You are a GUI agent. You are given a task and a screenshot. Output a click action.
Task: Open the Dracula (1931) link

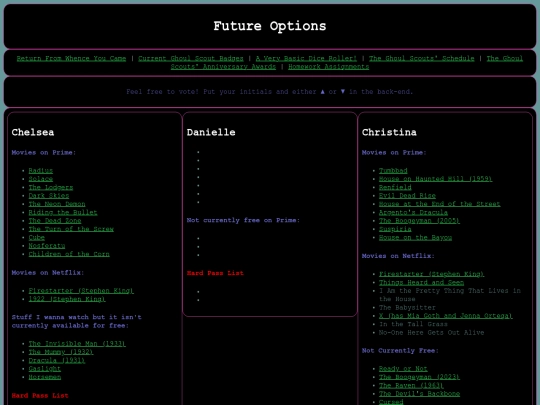point(57,361)
